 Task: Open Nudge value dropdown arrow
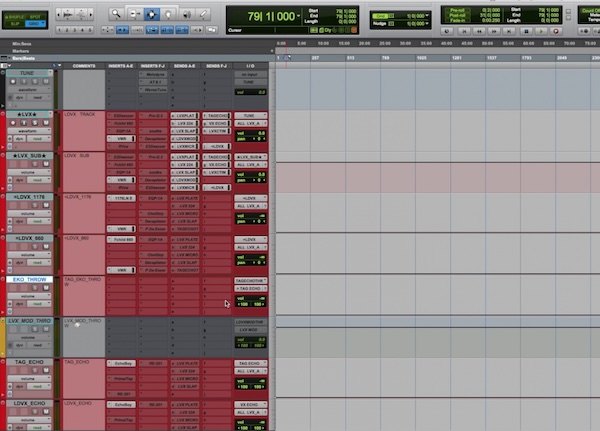(427, 23)
